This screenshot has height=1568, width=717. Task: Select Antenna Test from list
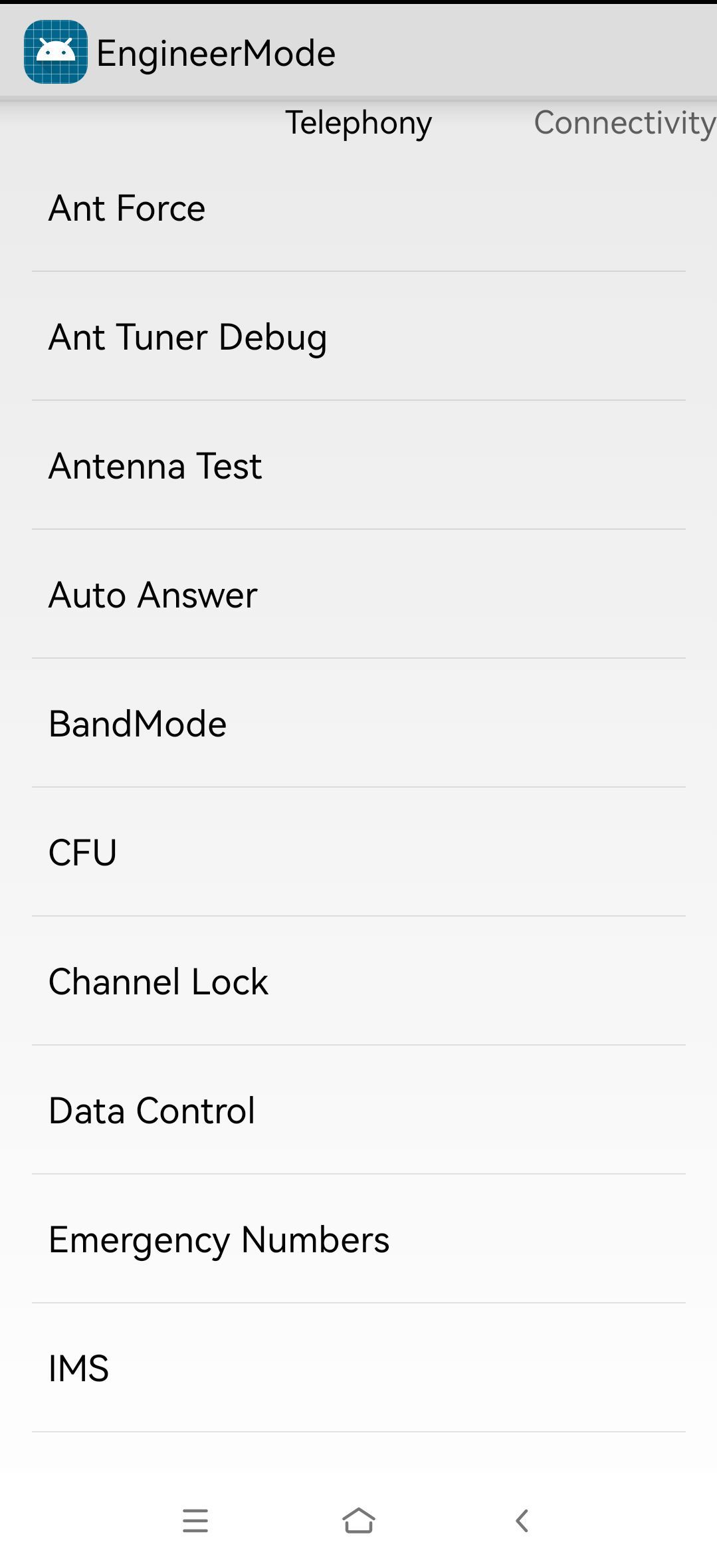(x=359, y=465)
